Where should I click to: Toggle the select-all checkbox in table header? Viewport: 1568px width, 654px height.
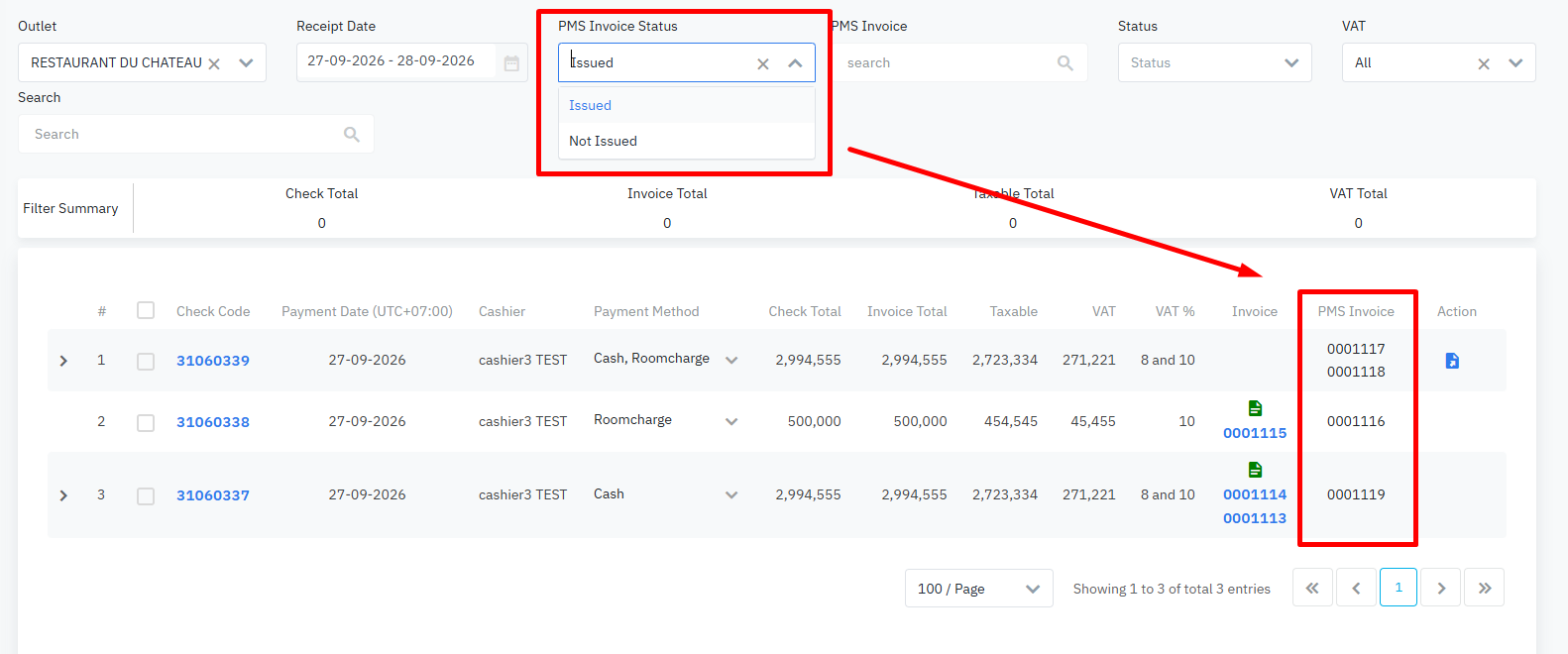point(146,310)
